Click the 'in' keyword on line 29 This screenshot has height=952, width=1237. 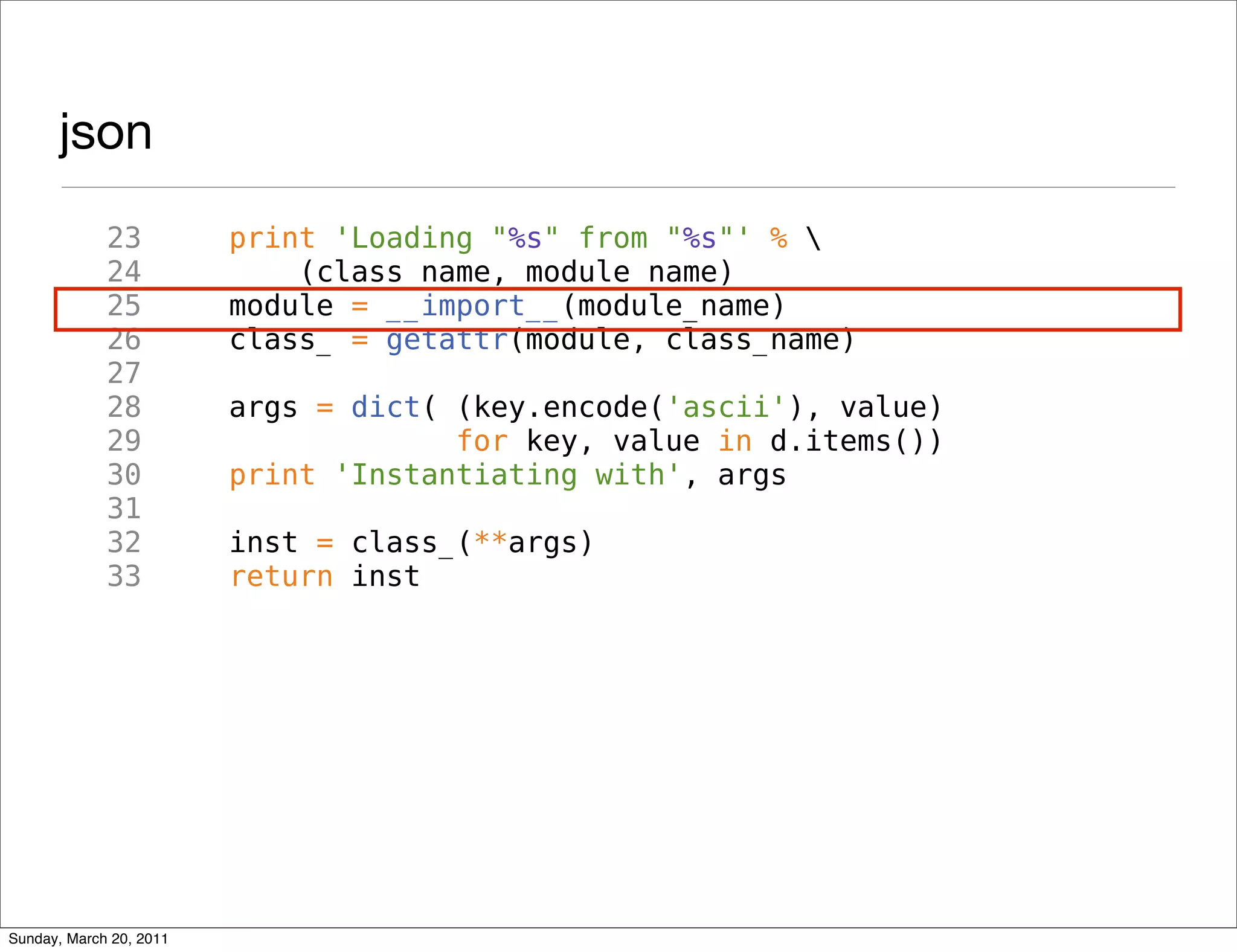734,441
